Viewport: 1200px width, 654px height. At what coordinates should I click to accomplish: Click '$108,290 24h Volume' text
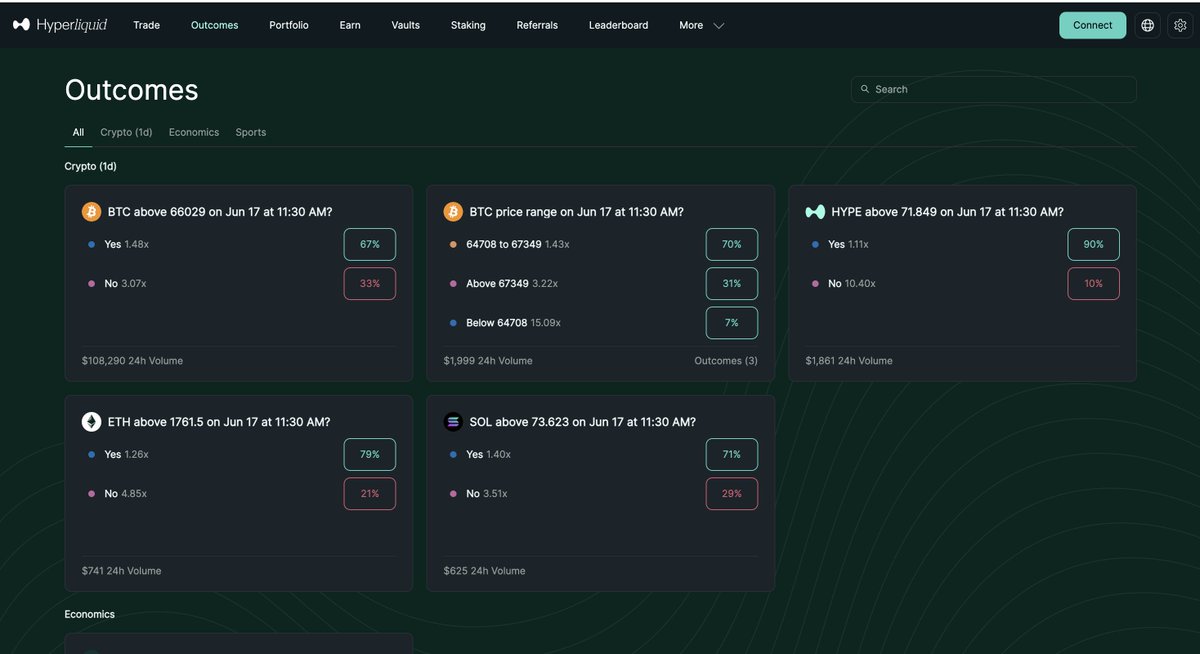coord(132,361)
